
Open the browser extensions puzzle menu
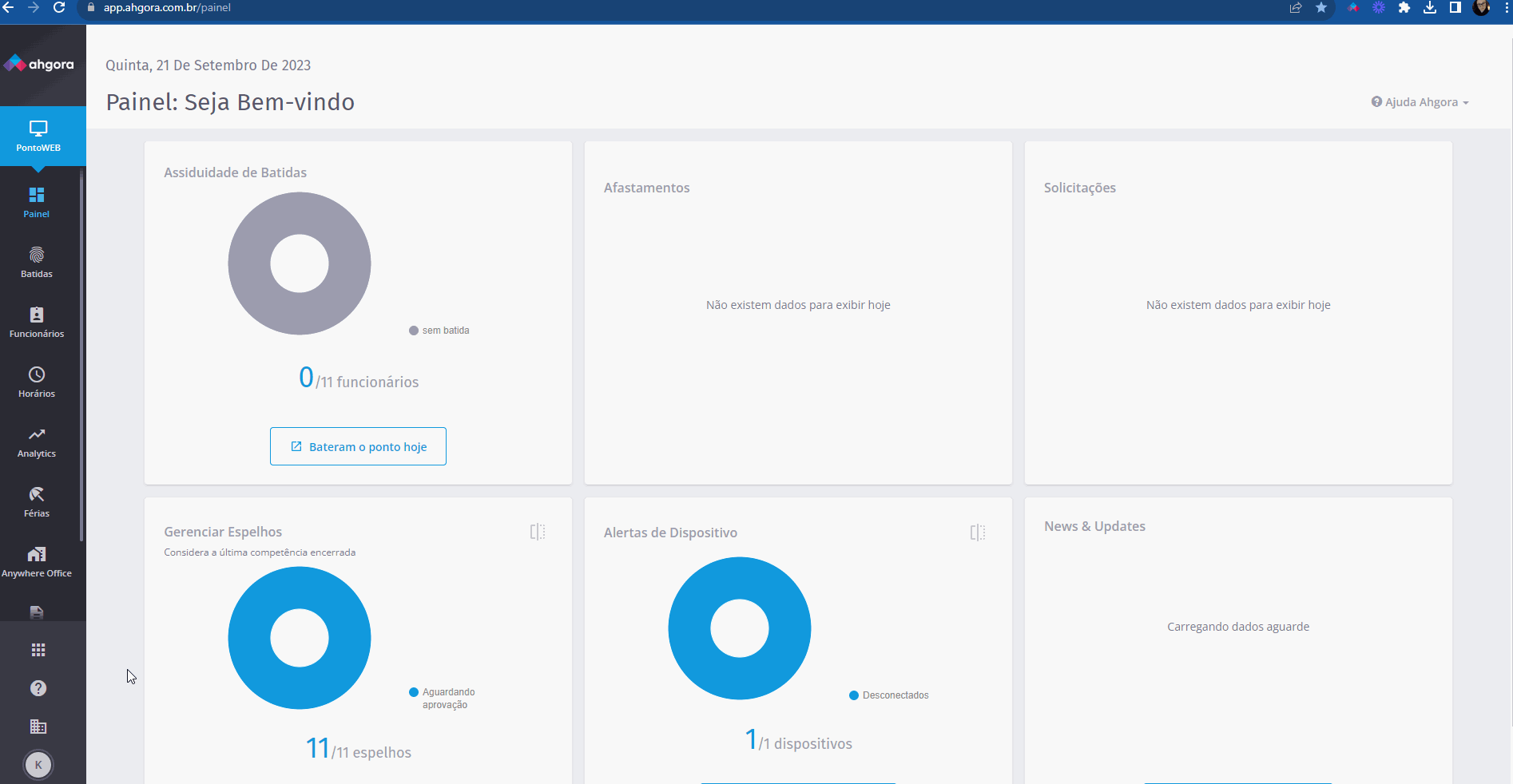point(1404,8)
